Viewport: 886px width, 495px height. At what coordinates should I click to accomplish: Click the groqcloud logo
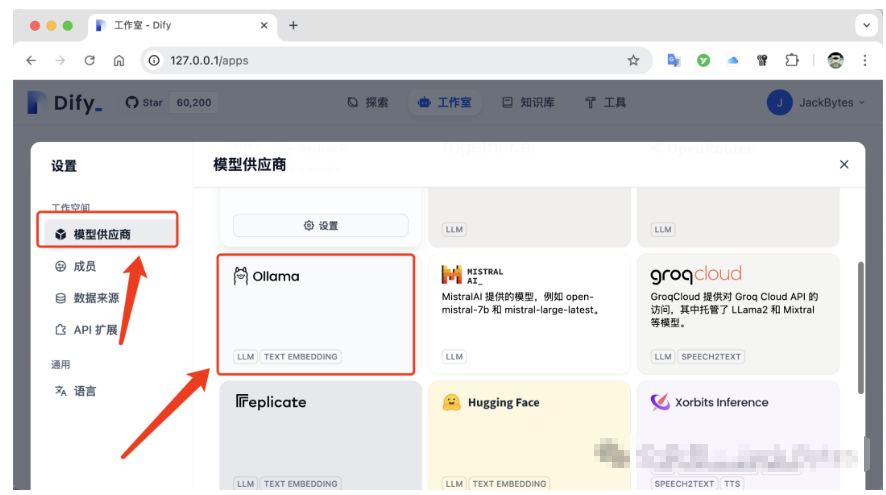(696, 275)
